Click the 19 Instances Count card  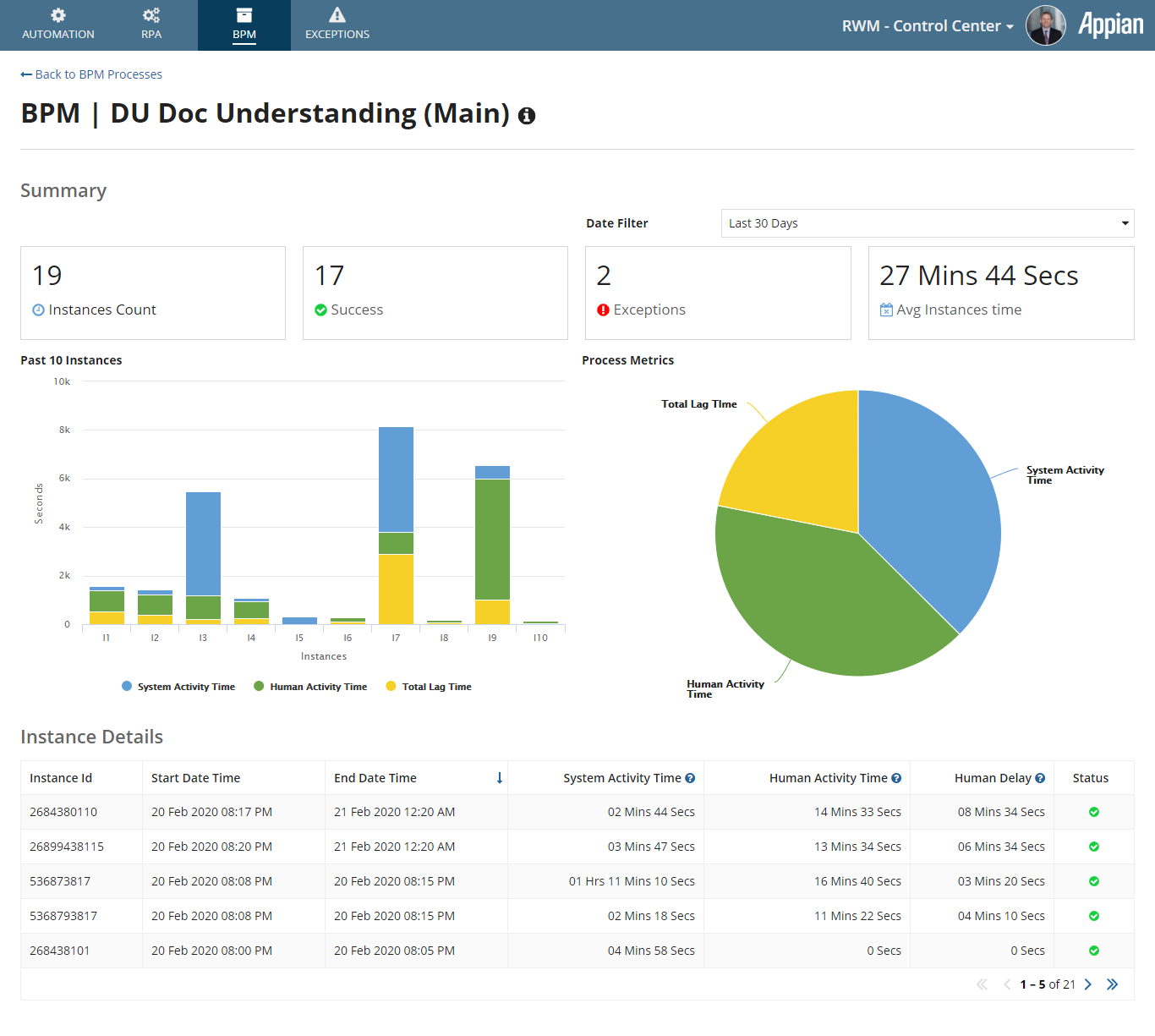click(x=153, y=293)
